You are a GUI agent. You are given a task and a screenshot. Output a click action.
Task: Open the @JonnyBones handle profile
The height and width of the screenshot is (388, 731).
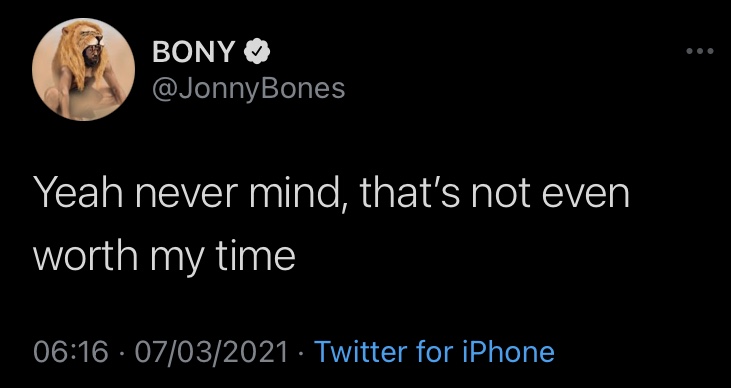(x=248, y=88)
